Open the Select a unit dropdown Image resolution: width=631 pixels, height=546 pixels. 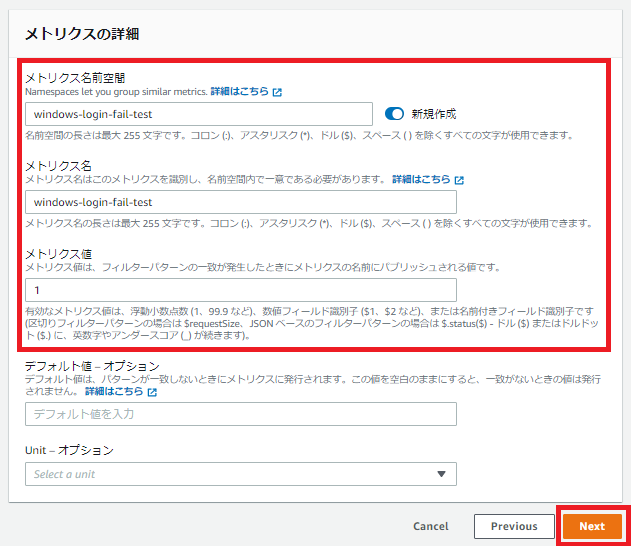241,474
